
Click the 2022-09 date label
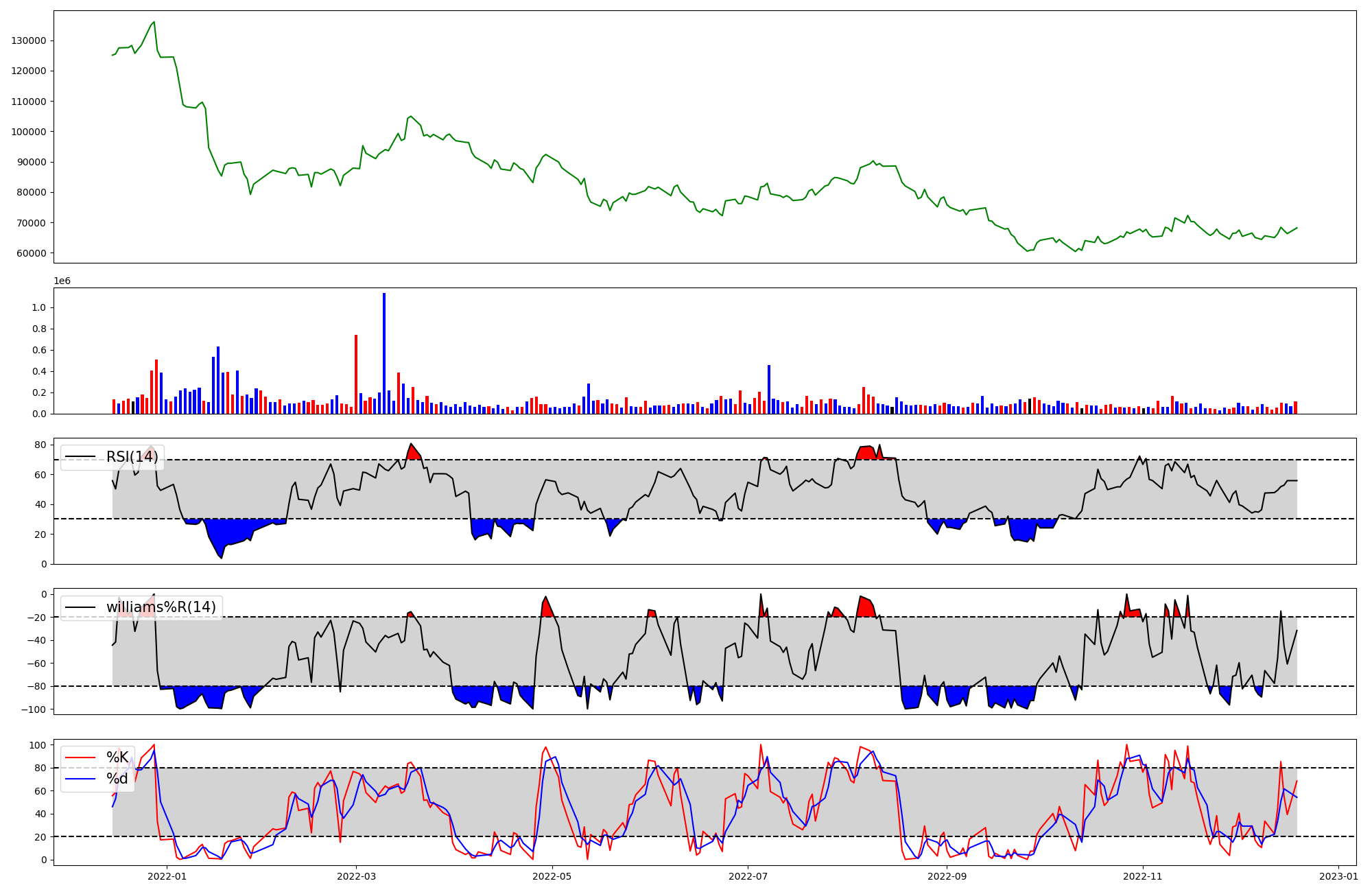947,876
